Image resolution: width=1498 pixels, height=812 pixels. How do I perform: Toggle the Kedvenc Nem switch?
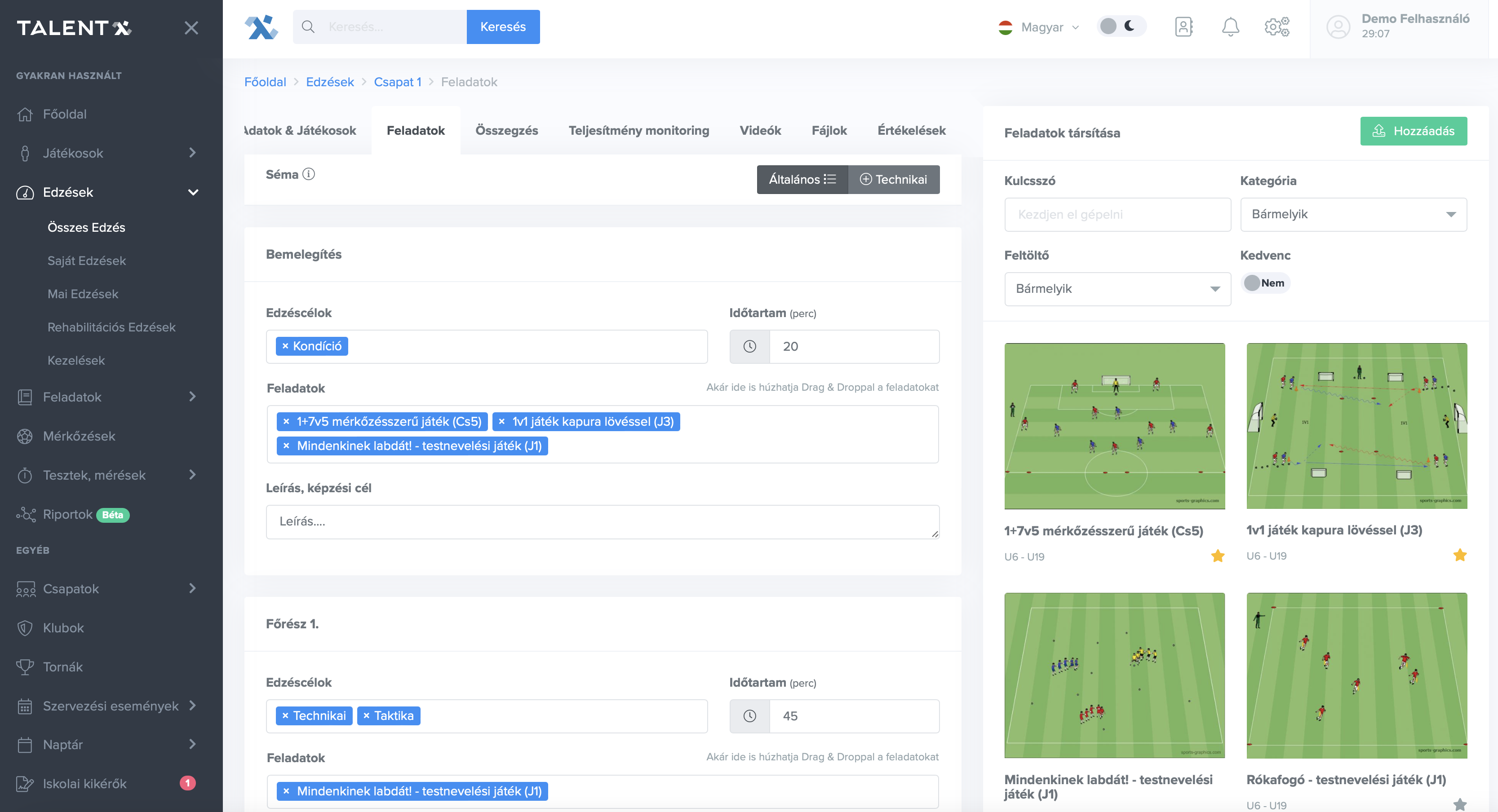tap(1265, 283)
